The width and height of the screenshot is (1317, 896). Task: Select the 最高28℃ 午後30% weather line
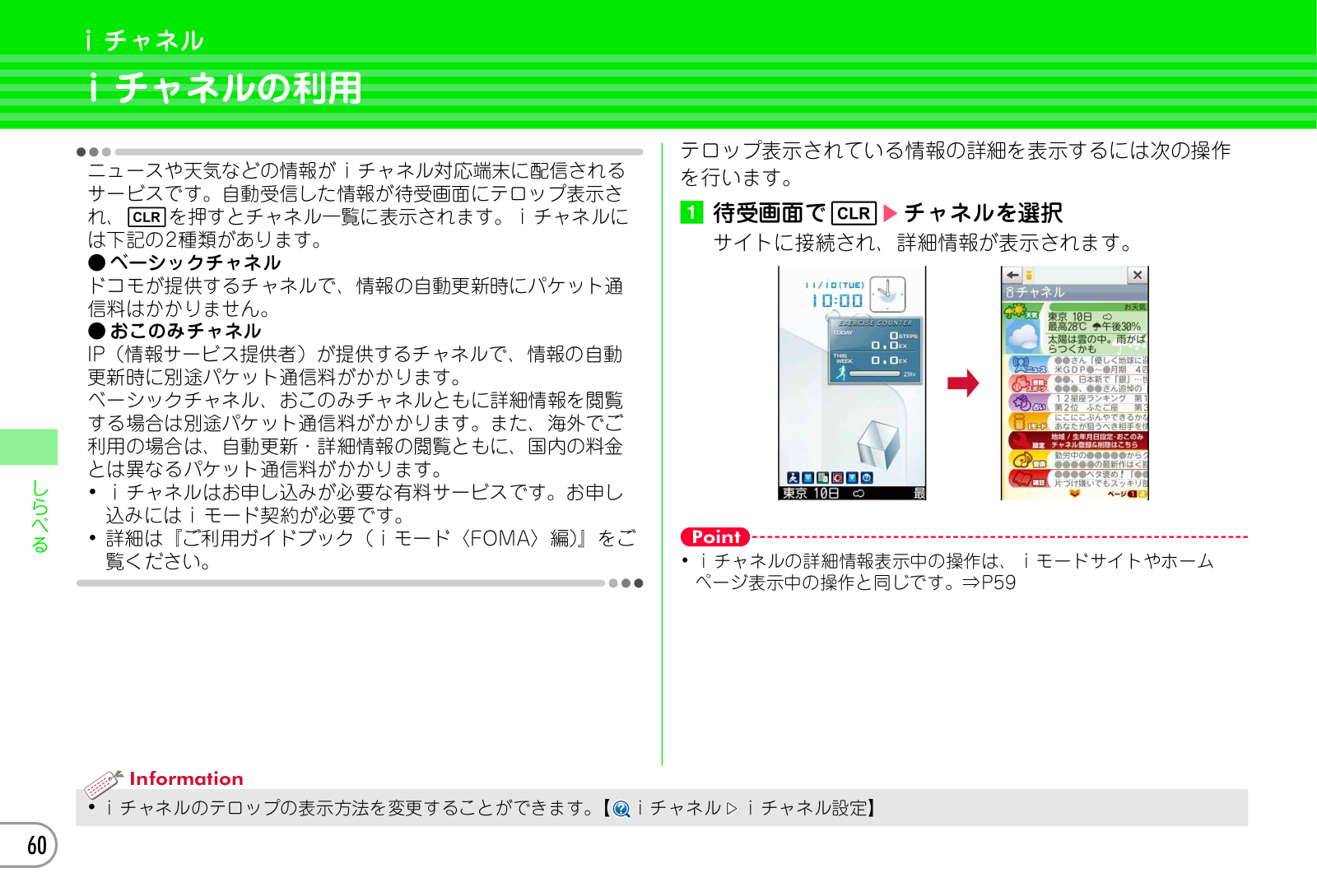tap(1094, 327)
